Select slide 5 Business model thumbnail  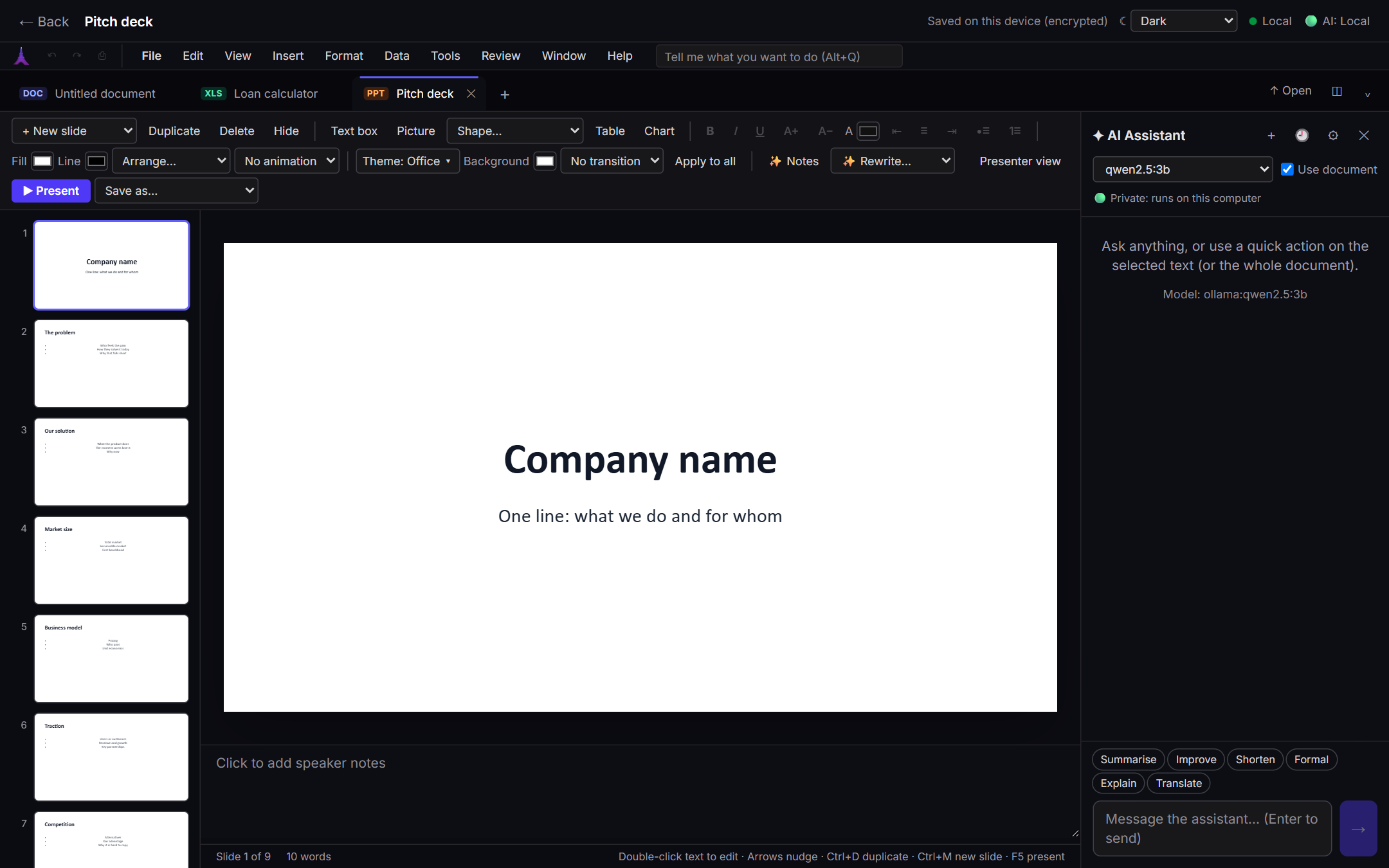[111, 658]
